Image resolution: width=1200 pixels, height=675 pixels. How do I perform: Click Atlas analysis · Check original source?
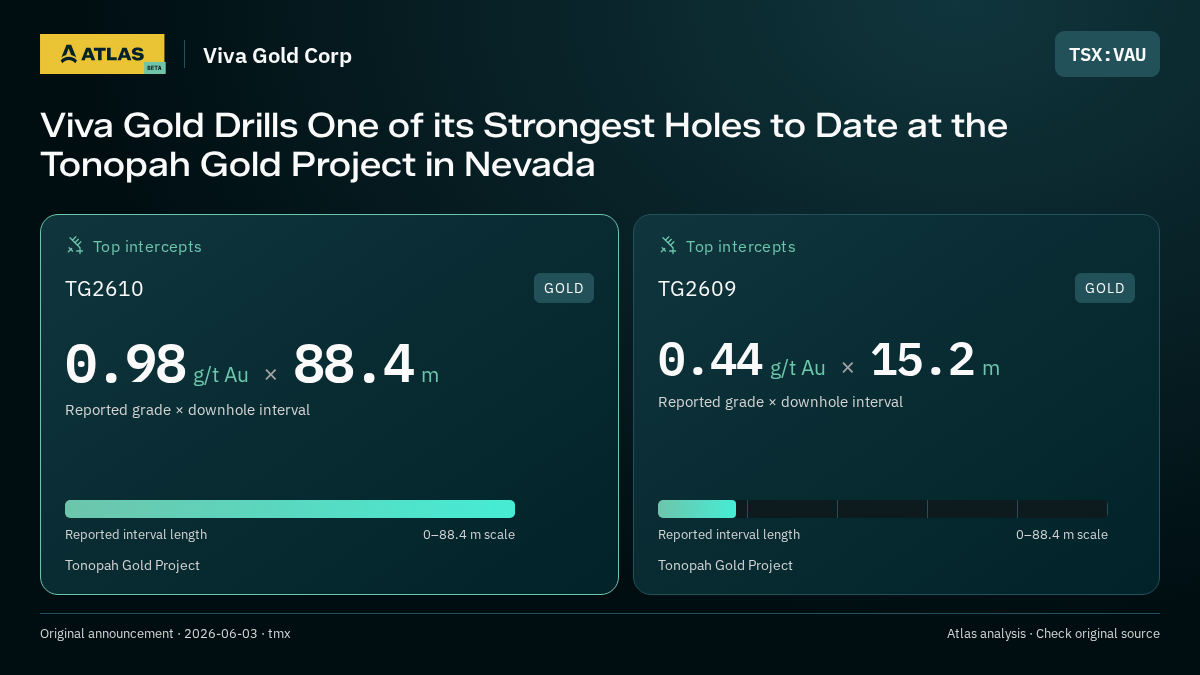tap(1053, 634)
